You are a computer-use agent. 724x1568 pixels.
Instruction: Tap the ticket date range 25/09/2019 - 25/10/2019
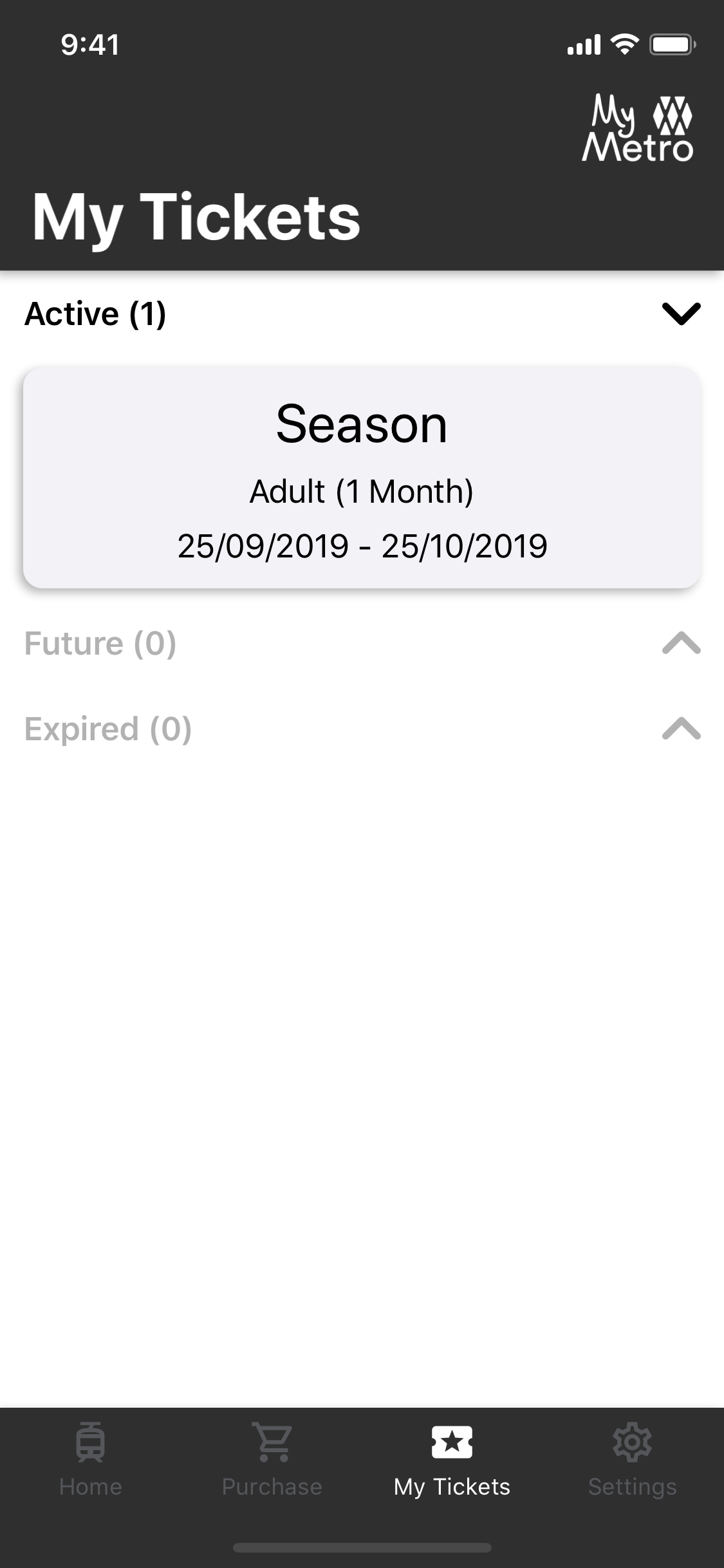(362, 546)
